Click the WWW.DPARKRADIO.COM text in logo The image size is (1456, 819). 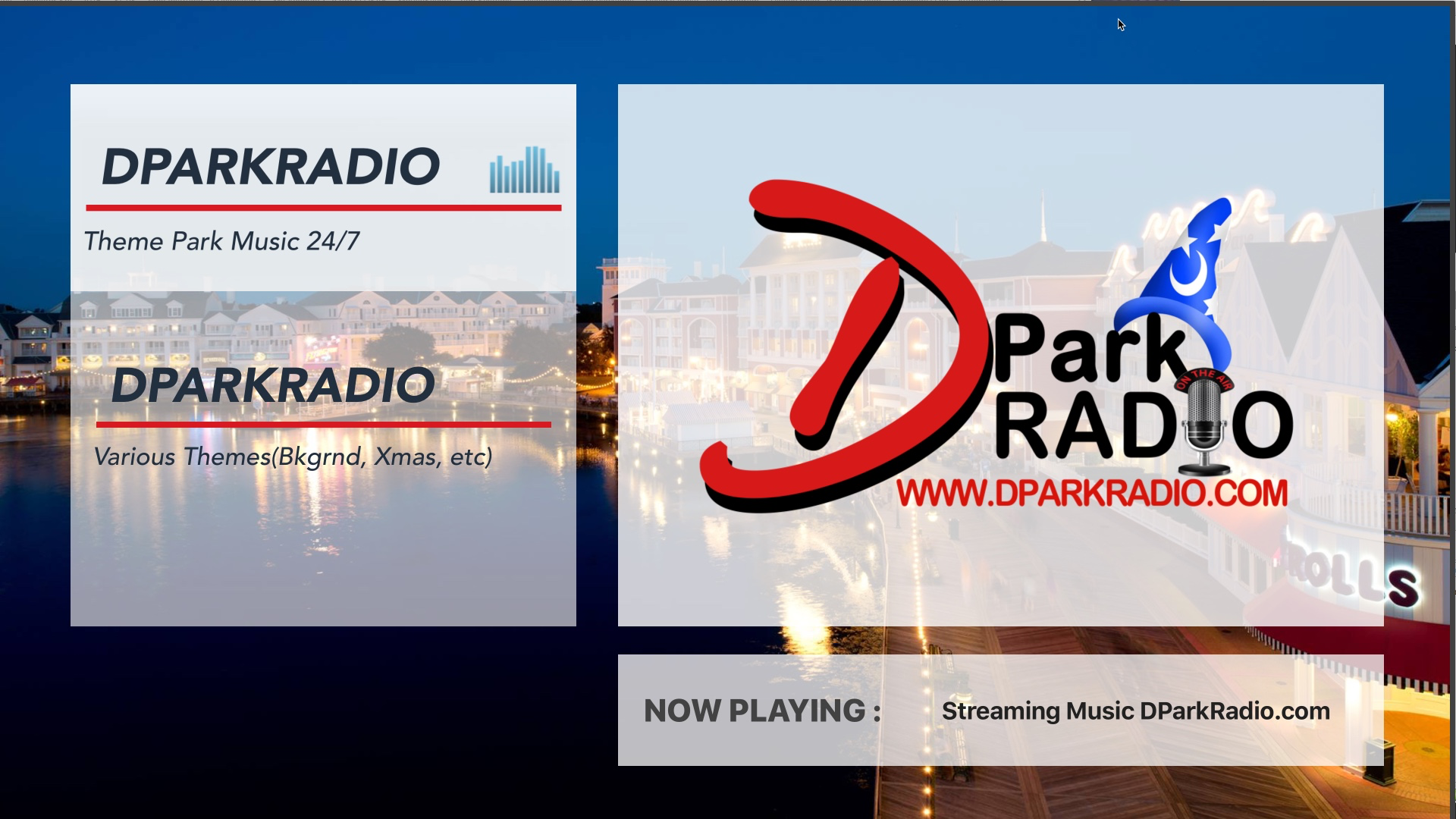(x=1092, y=494)
